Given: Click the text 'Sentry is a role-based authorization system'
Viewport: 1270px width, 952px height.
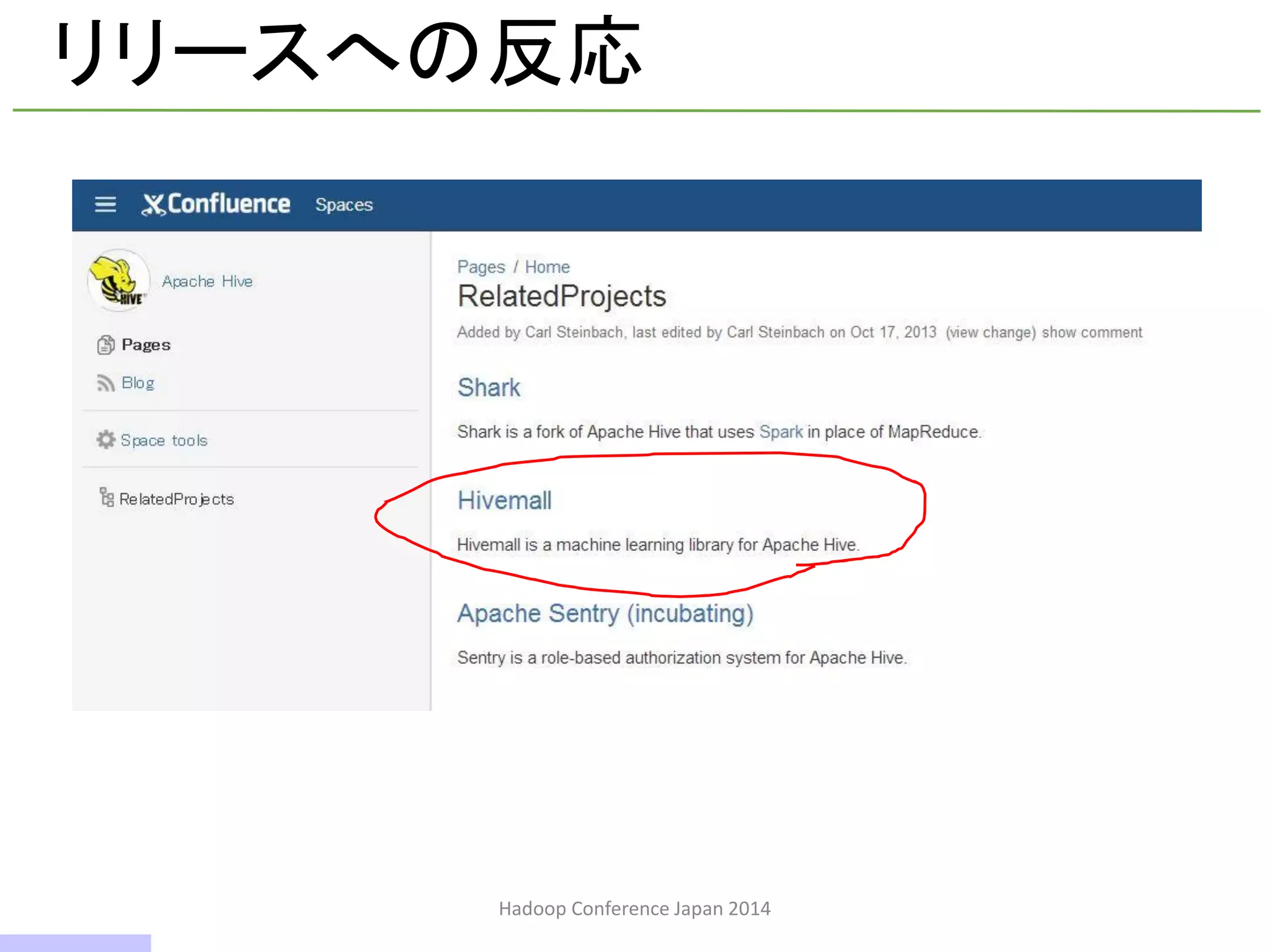Looking at the screenshot, I should point(620,658).
